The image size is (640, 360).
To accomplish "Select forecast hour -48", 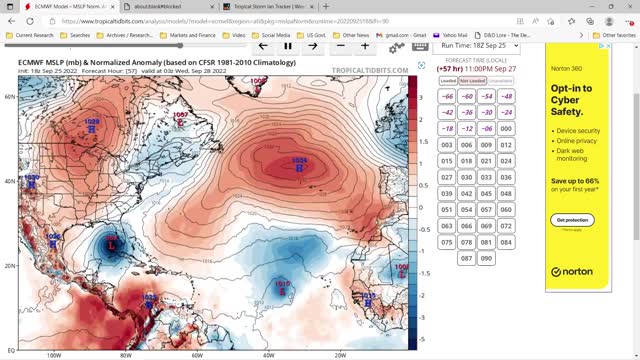I will click(x=506, y=96).
